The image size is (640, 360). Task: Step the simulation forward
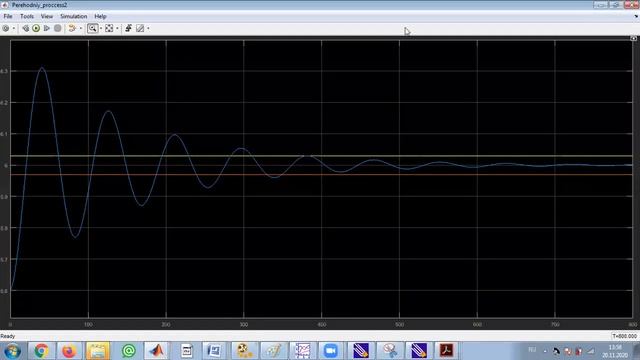pyautogui.click(x=47, y=28)
